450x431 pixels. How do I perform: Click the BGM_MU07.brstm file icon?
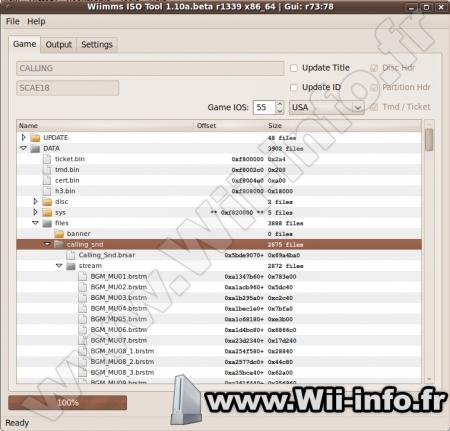pyautogui.click(x=83, y=340)
